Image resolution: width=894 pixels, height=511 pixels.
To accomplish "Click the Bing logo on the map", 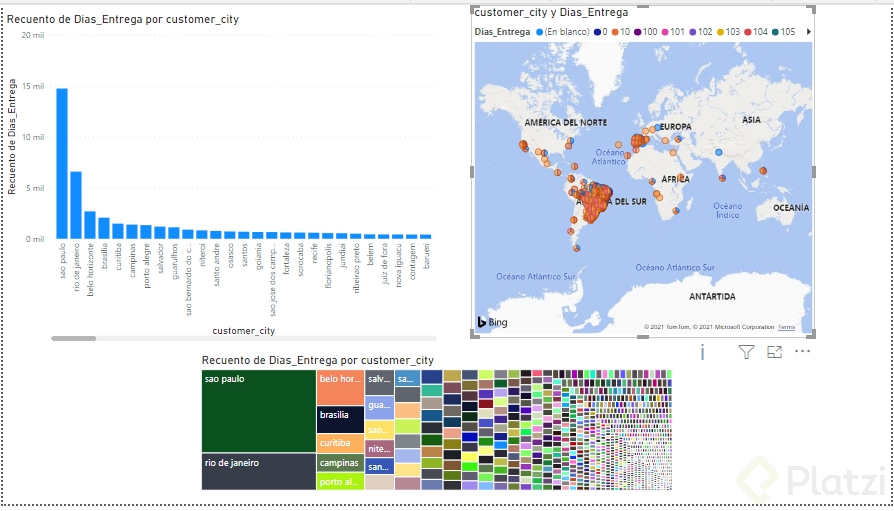I will pos(492,322).
